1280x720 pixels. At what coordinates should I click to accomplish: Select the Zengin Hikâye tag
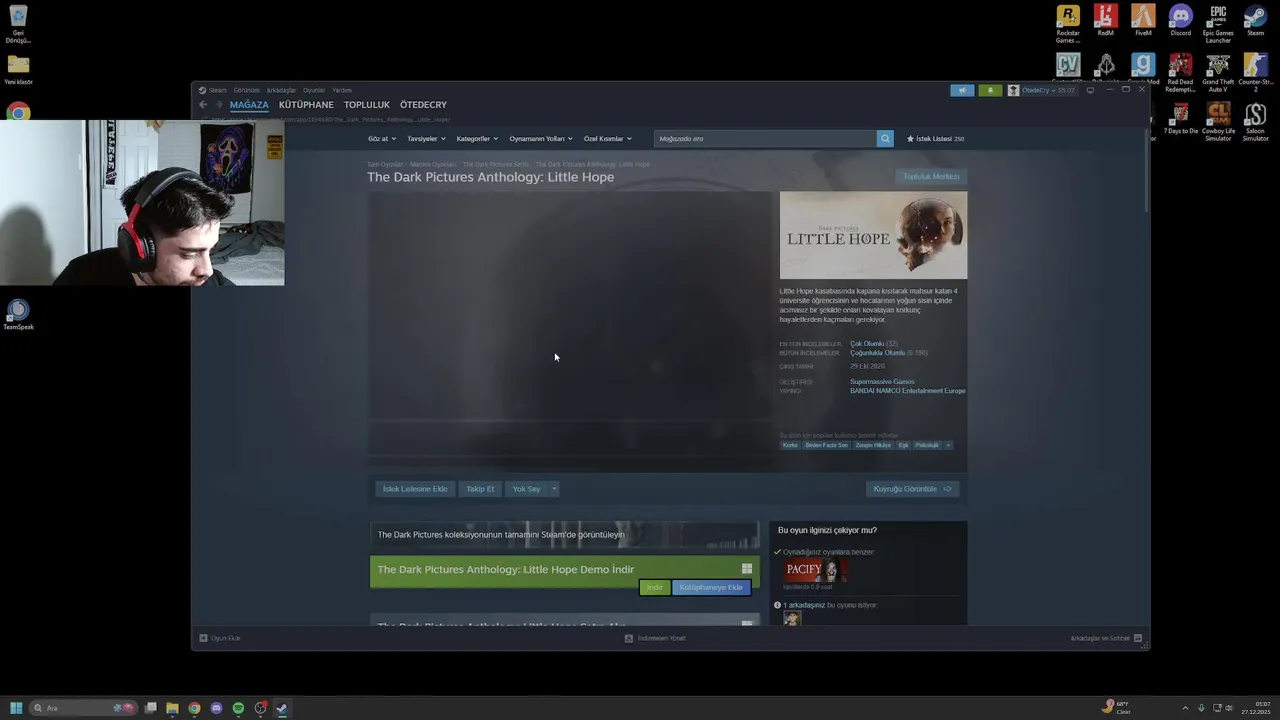coord(873,445)
